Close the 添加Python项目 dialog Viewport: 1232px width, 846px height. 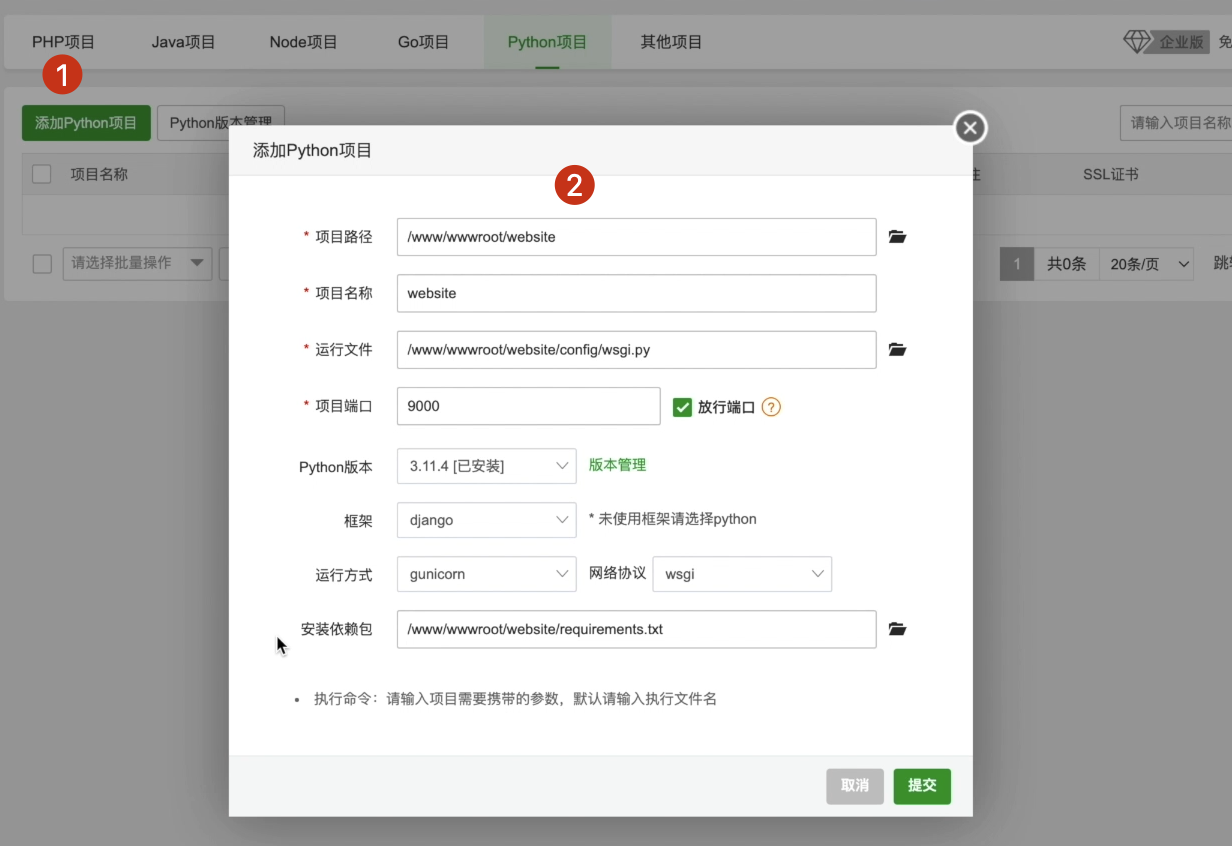click(970, 128)
